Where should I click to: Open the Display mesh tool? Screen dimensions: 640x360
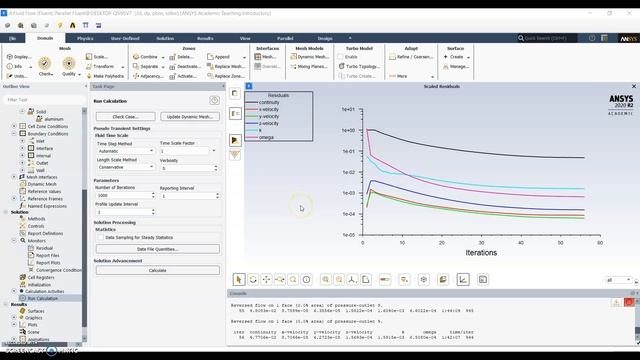click(x=19, y=57)
